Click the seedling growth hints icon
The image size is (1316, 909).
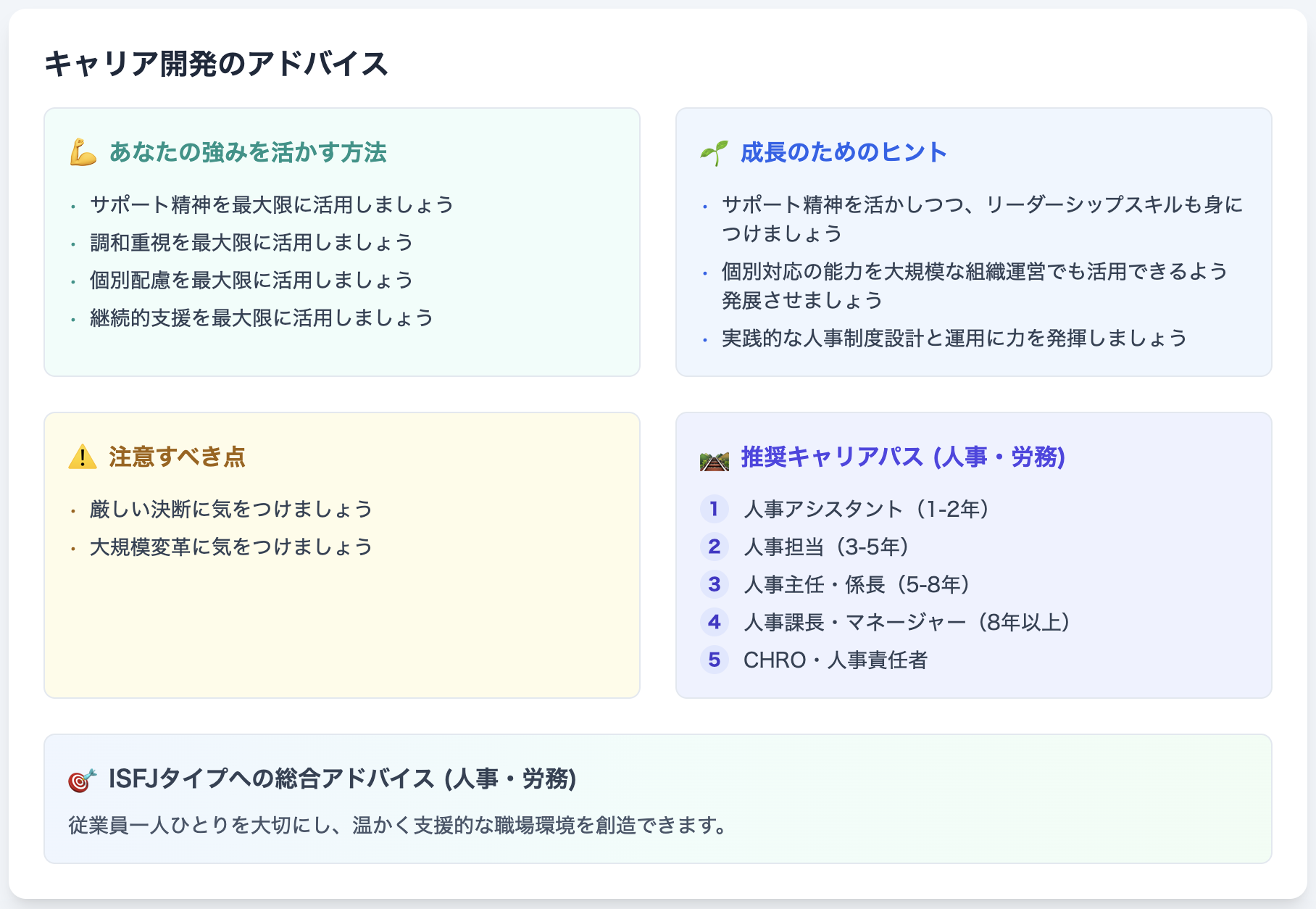click(714, 153)
